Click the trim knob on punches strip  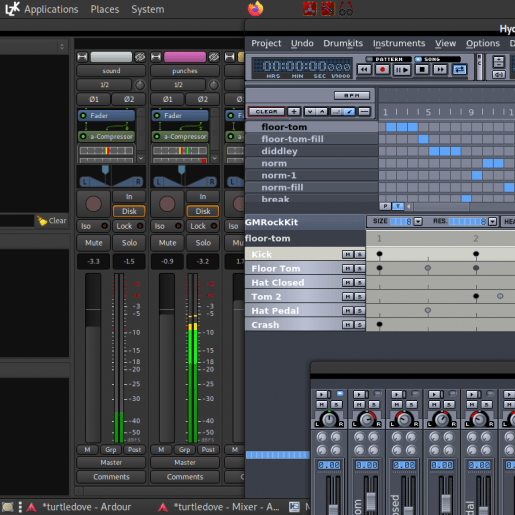214,85
